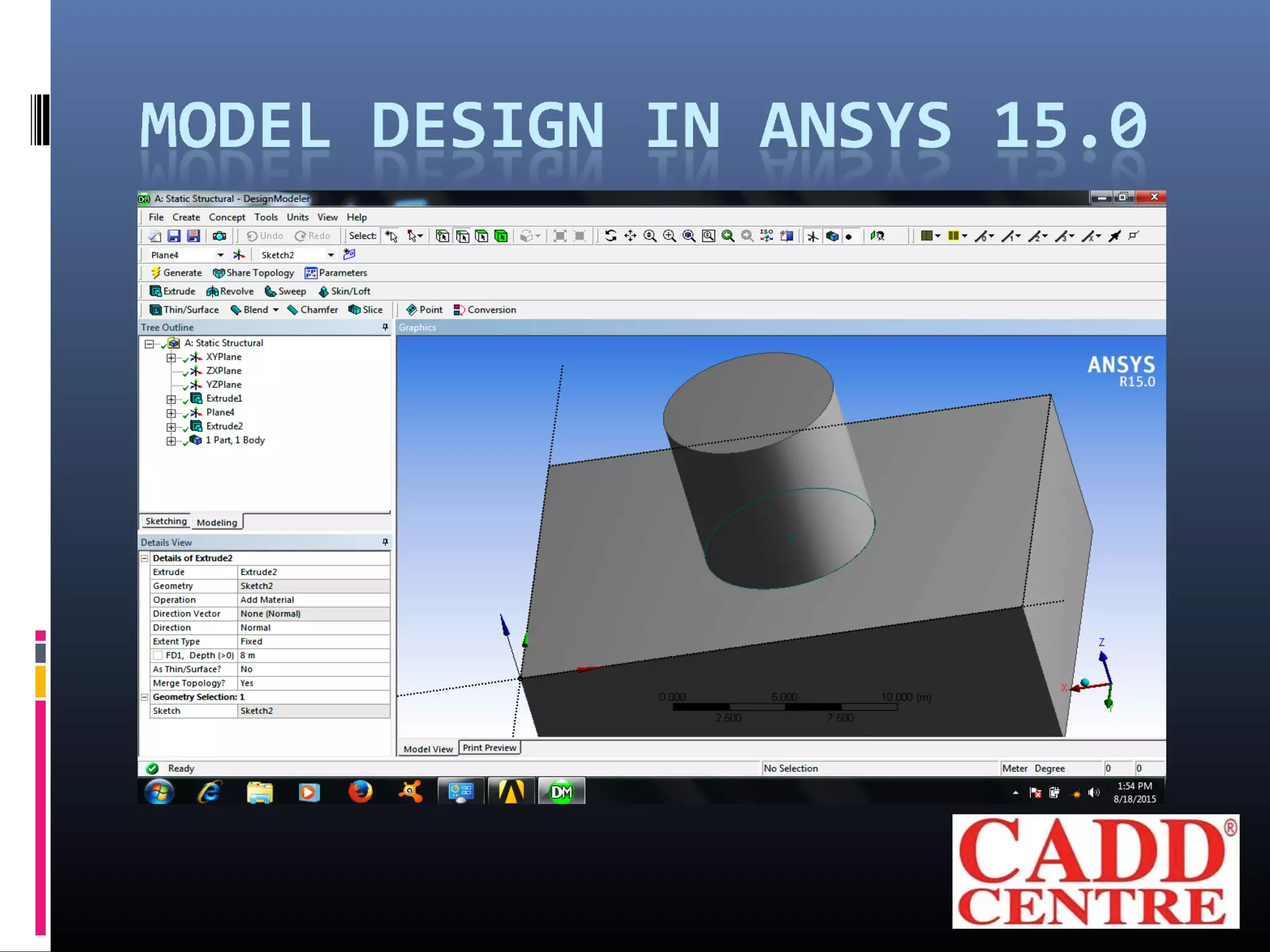Open the Concept menu
Viewport: 1270px width, 952px height.
coord(227,217)
